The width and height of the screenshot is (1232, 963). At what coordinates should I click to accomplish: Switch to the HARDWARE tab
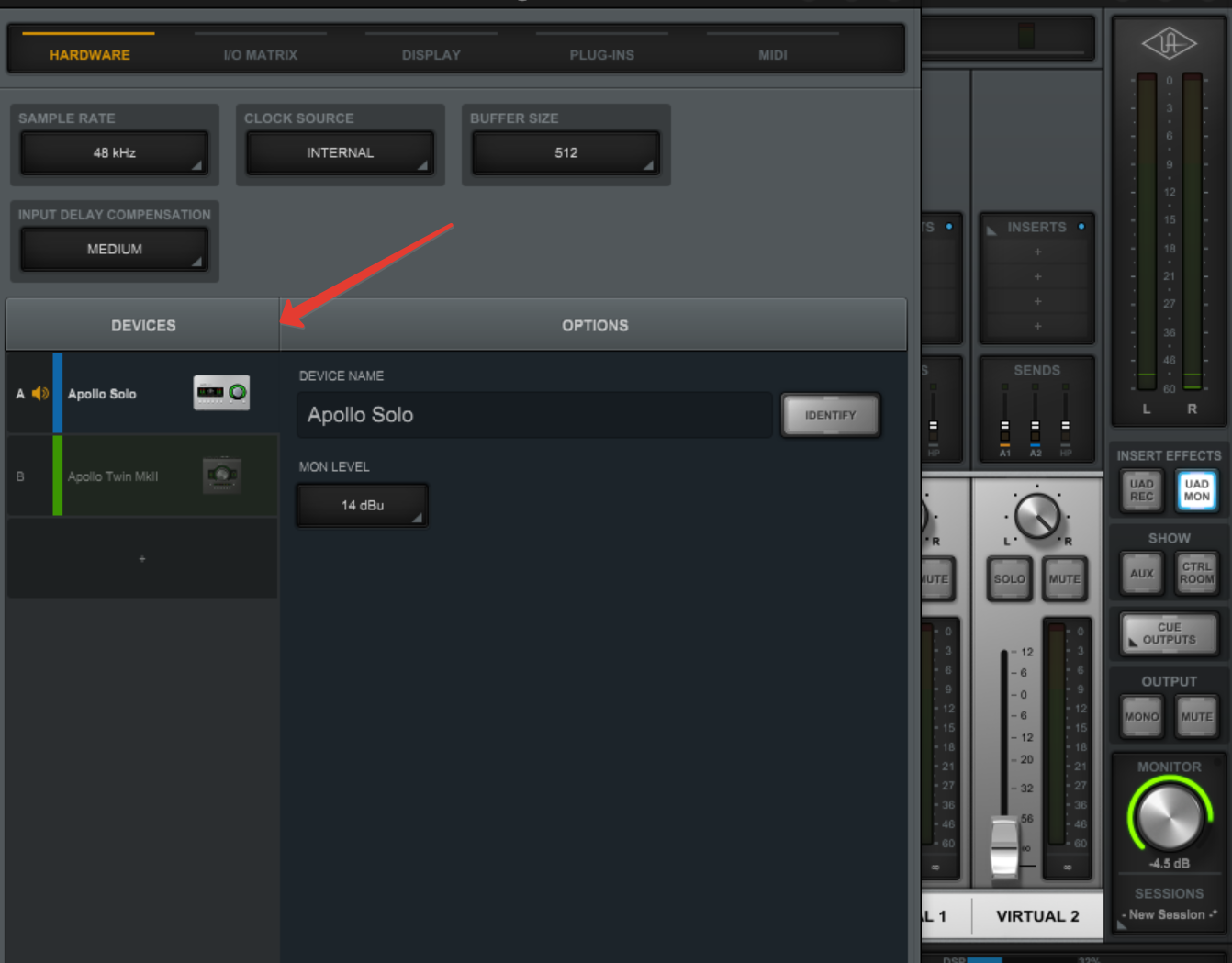pos(89,54)
